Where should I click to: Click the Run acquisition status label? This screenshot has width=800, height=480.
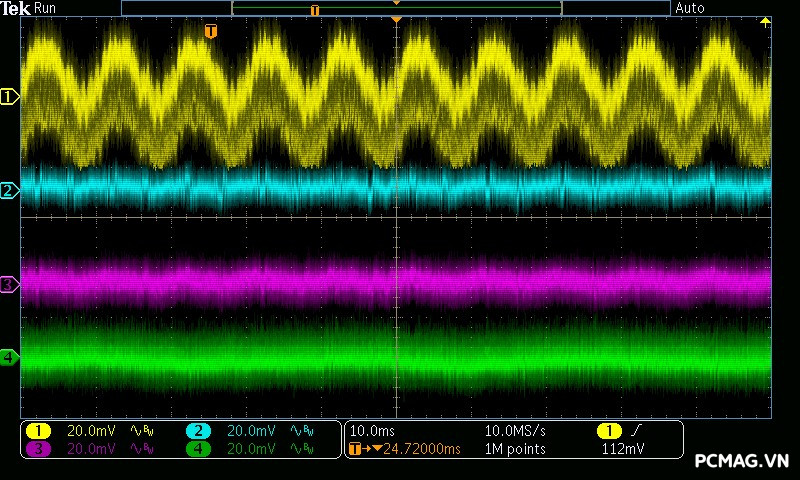point(46,8)
